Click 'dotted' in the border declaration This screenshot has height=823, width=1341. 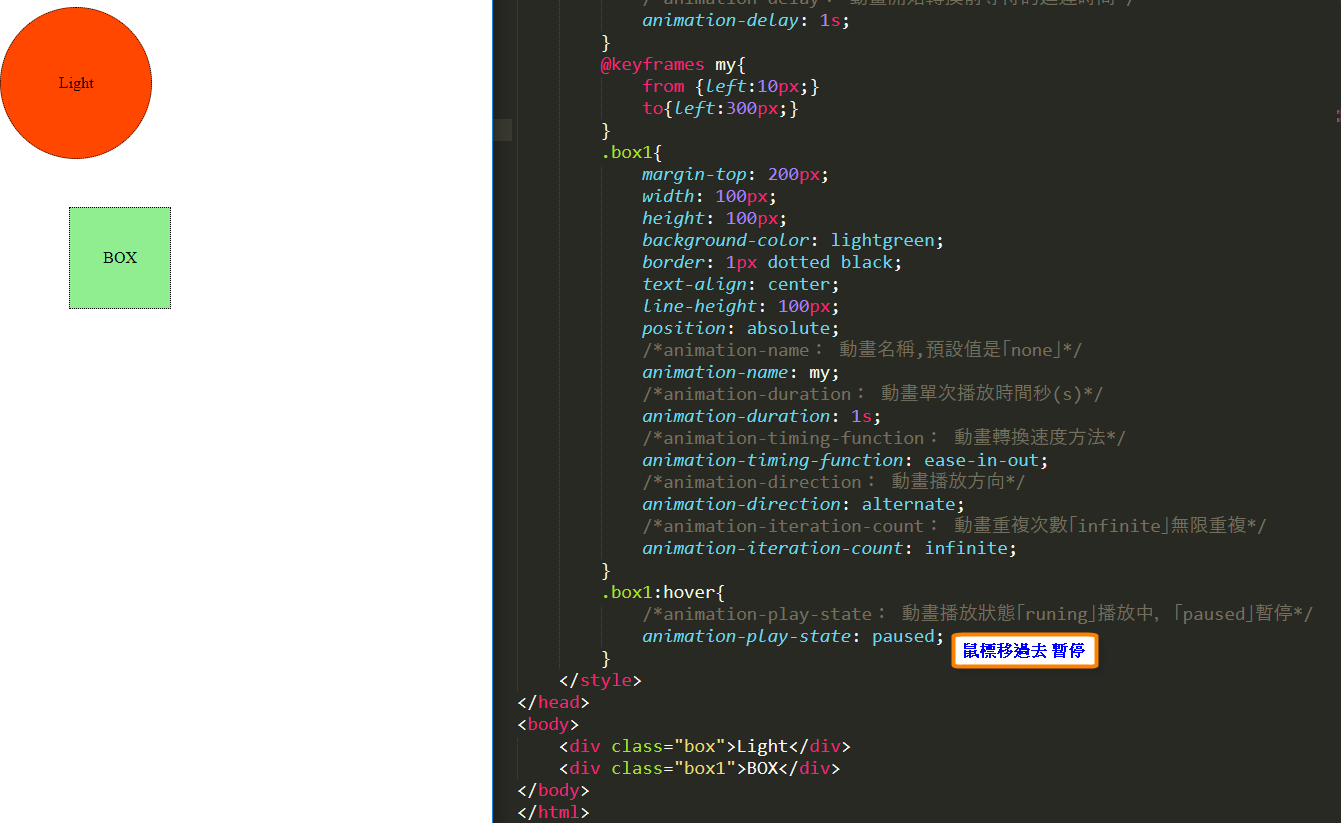coord(798,262)
